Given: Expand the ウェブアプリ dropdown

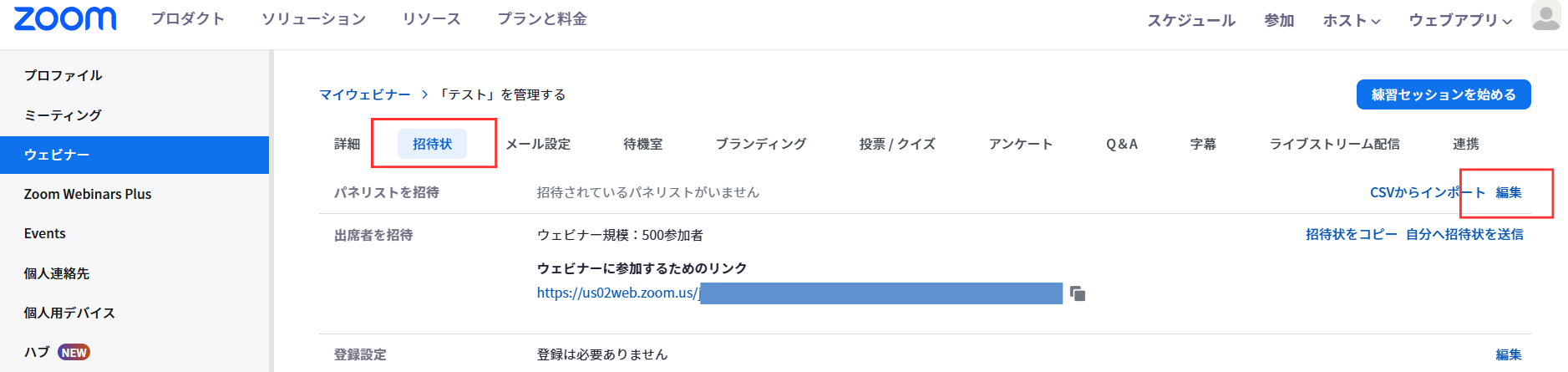Looking at the screenshot, I should [x=1459, y=20].
